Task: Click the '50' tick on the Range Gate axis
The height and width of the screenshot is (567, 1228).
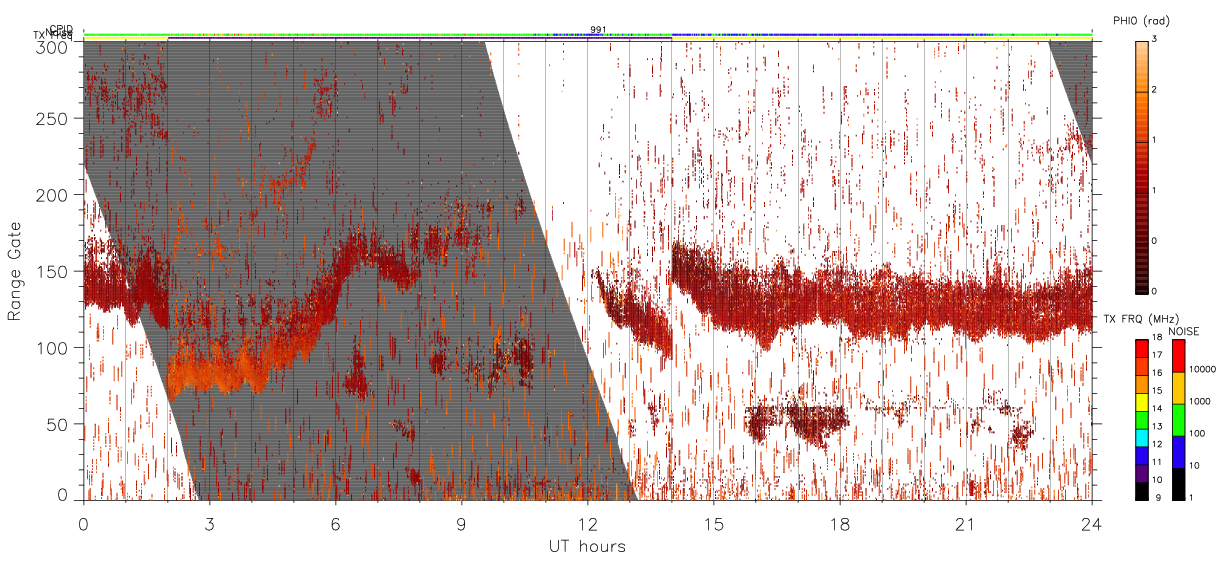Action: pyautogui.click(x=57, y=424)
